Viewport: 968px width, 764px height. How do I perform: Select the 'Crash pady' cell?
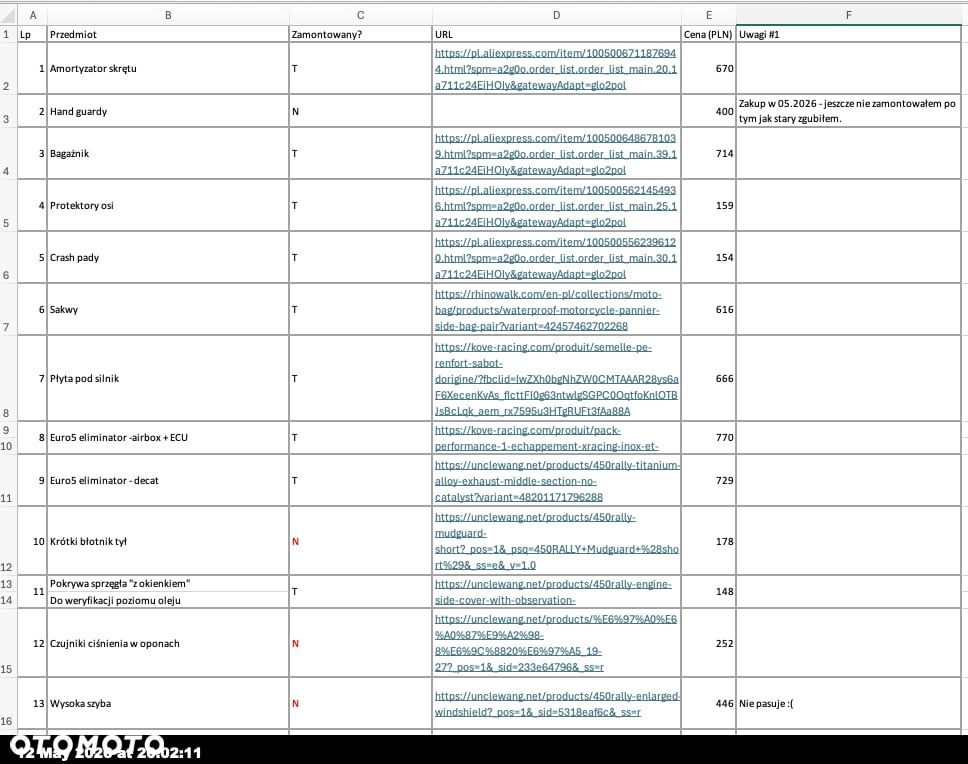pyautogui.click(x=168, y=257)
